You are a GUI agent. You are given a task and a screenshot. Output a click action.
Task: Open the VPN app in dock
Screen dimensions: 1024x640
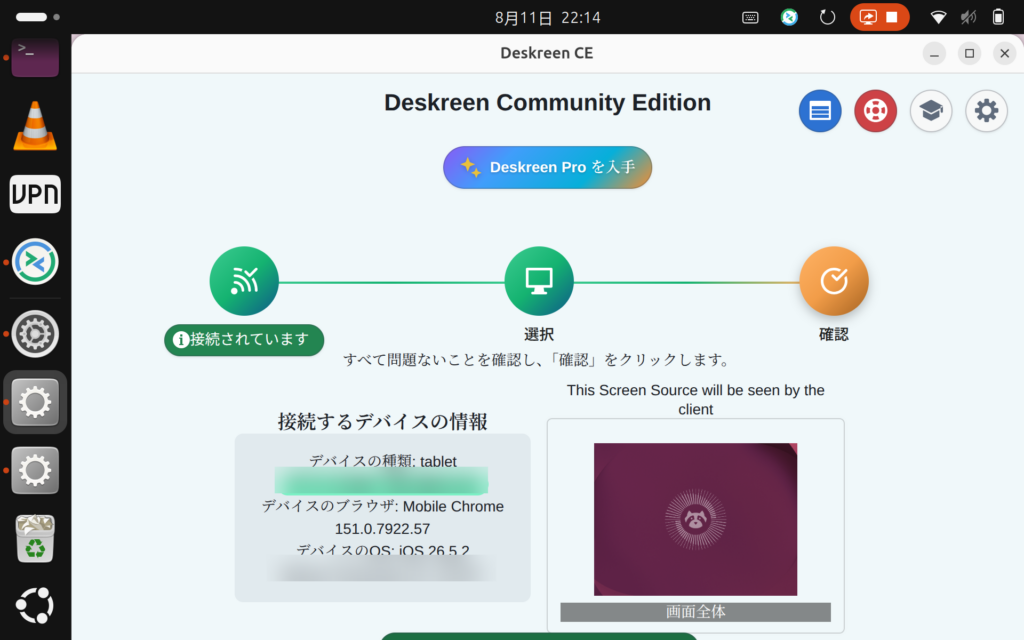(35, 194)
